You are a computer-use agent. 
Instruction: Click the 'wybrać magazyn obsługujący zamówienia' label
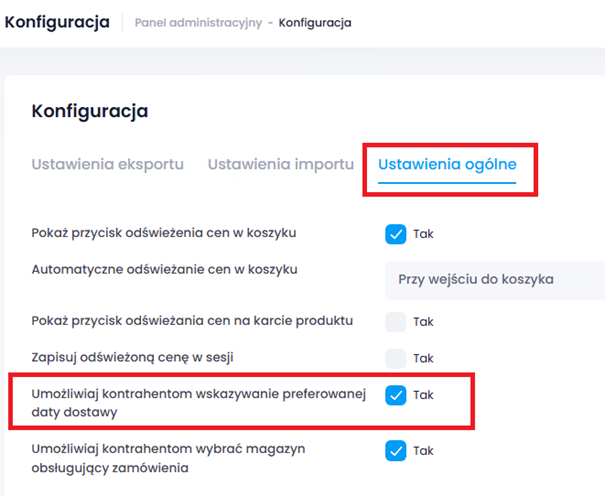point(168,458)
